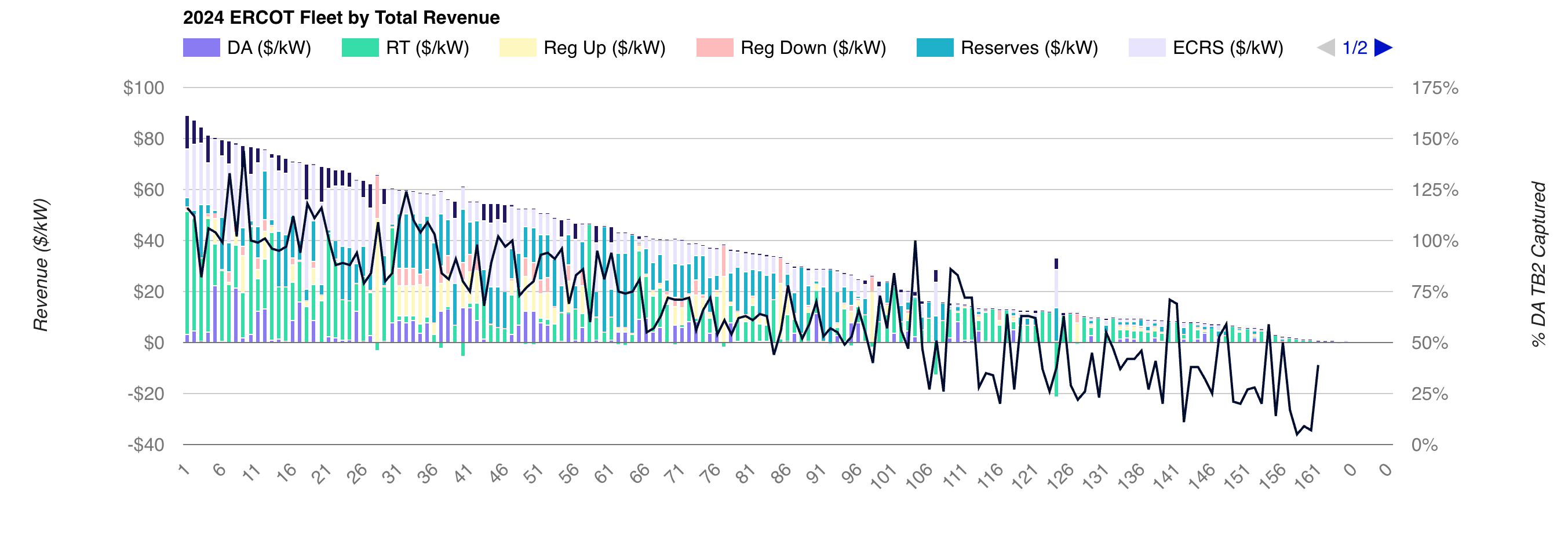
Task: Click the gray previous legend page arrow
Action: (1326, 48)
